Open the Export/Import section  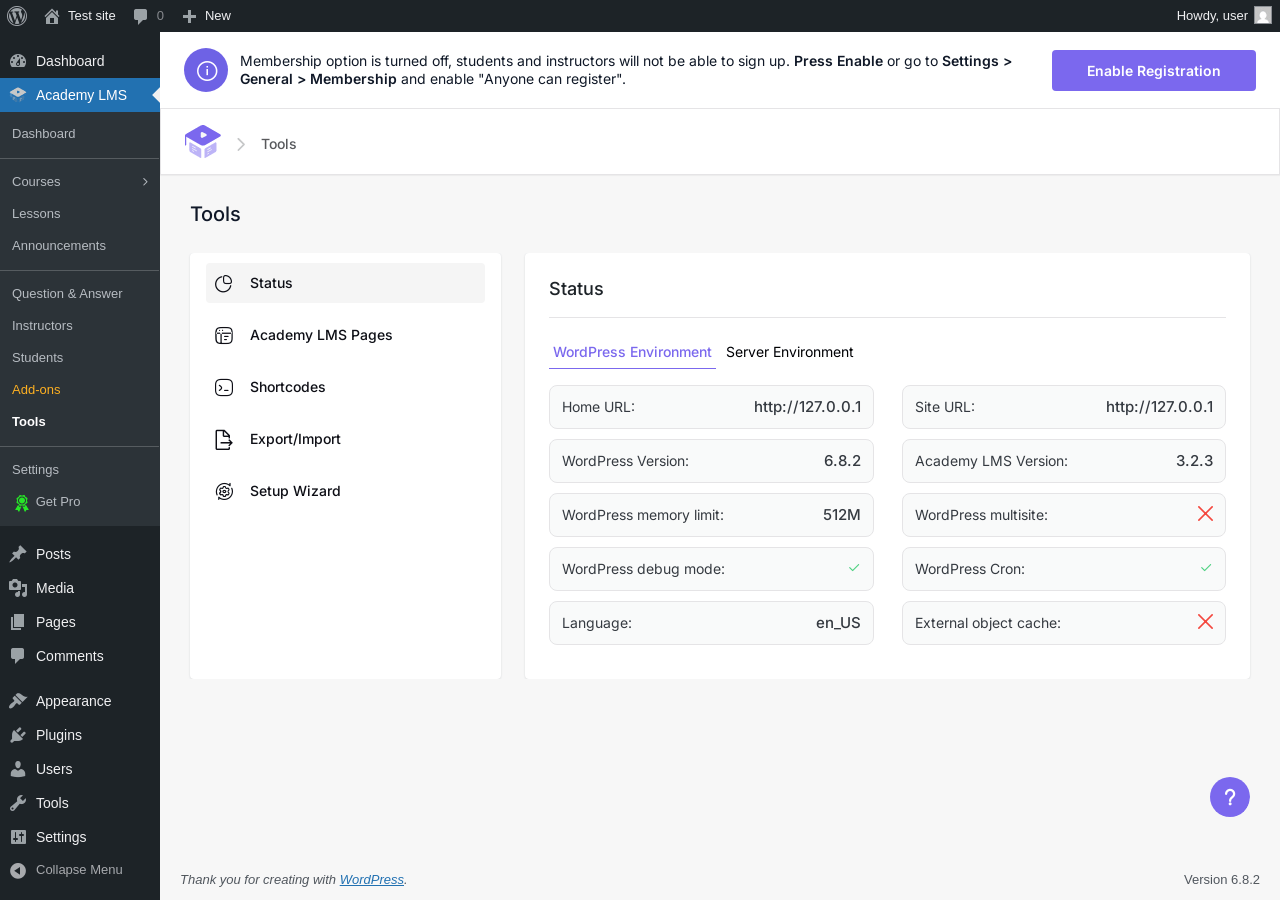[x=345, y=439]
